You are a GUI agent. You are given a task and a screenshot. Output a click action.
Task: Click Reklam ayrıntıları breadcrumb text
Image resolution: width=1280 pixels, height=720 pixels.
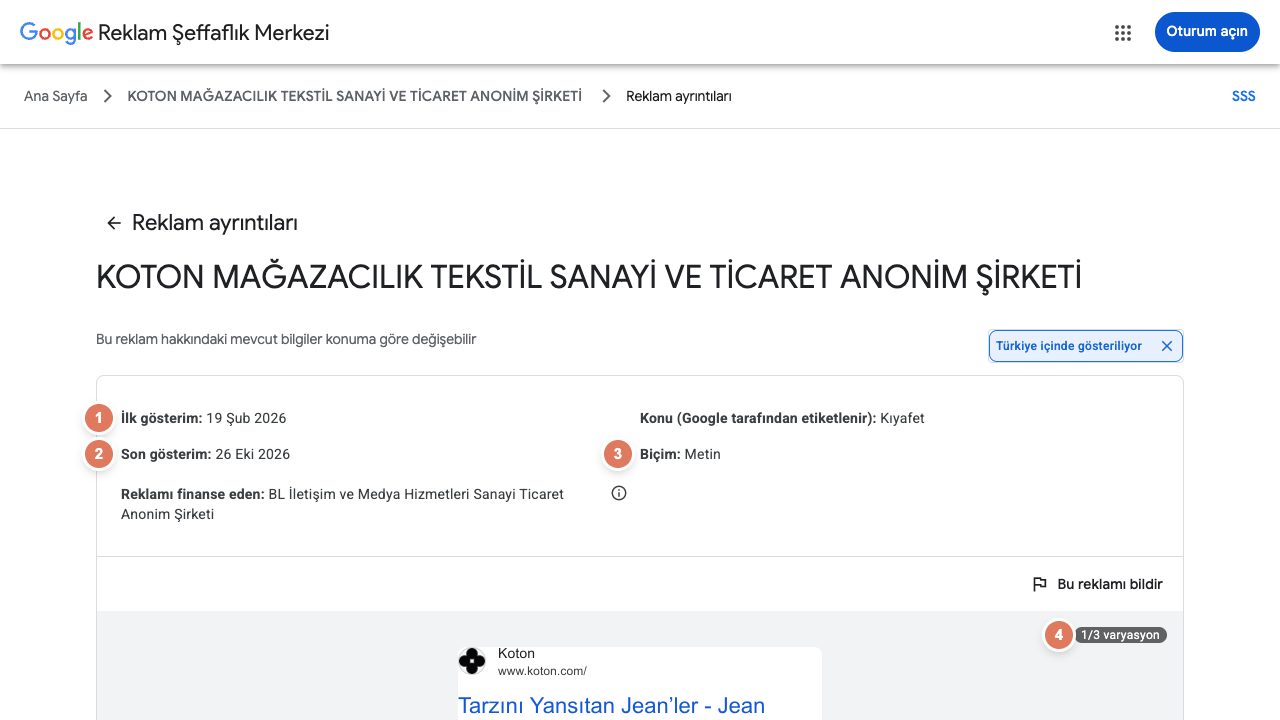(x=678, y=96)
